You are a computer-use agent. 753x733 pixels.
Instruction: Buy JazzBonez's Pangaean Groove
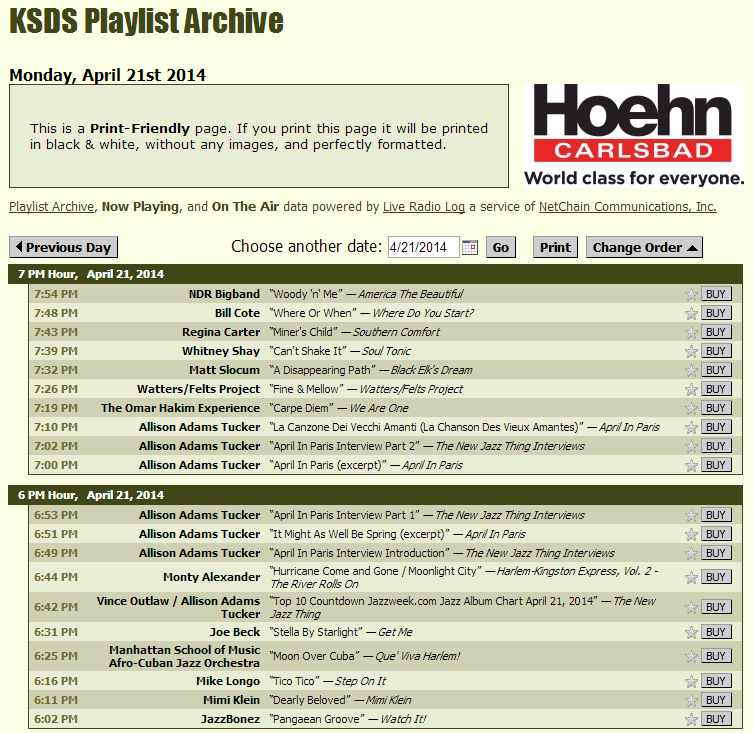716,719
